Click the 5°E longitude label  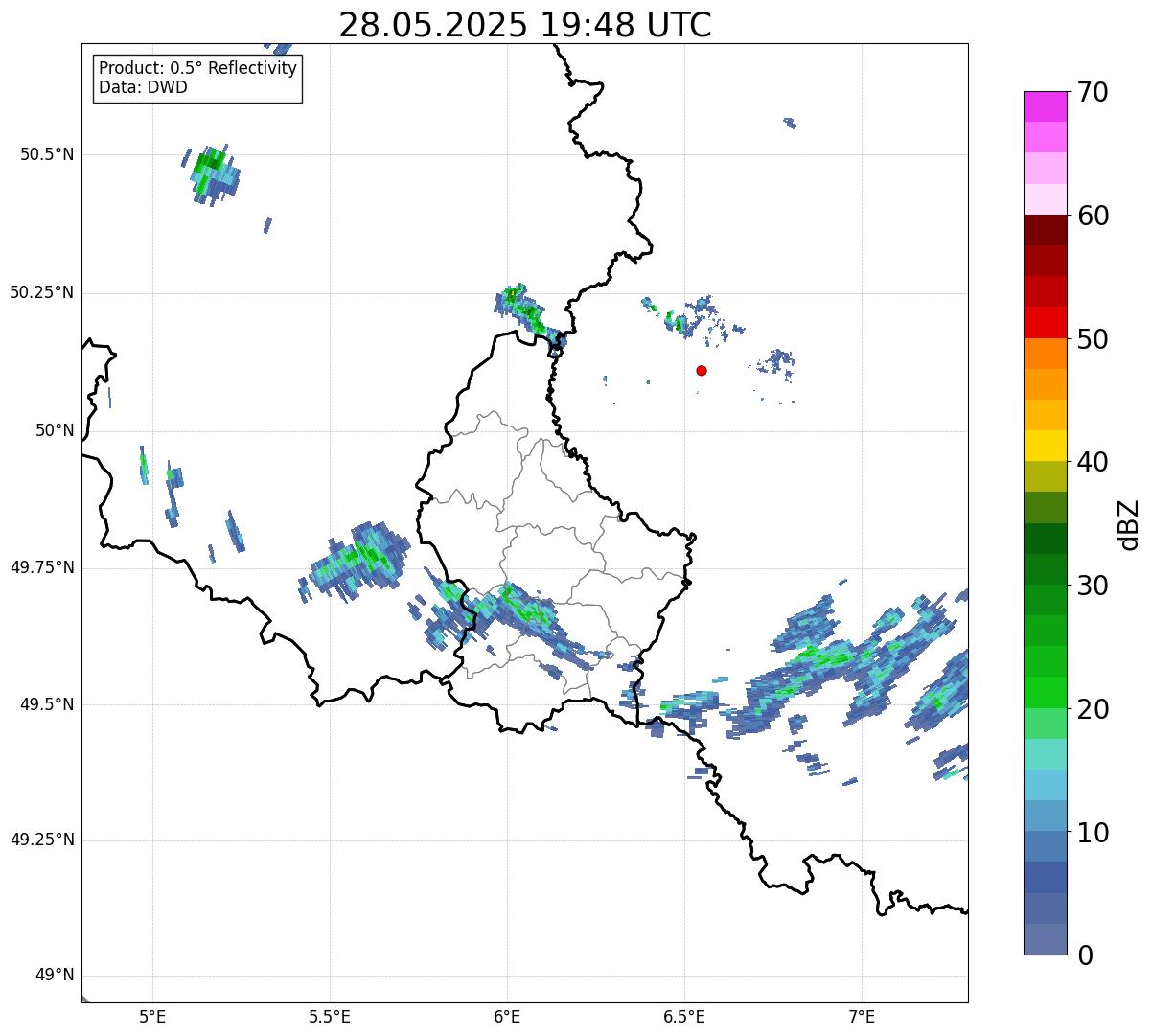[152, 1017]
